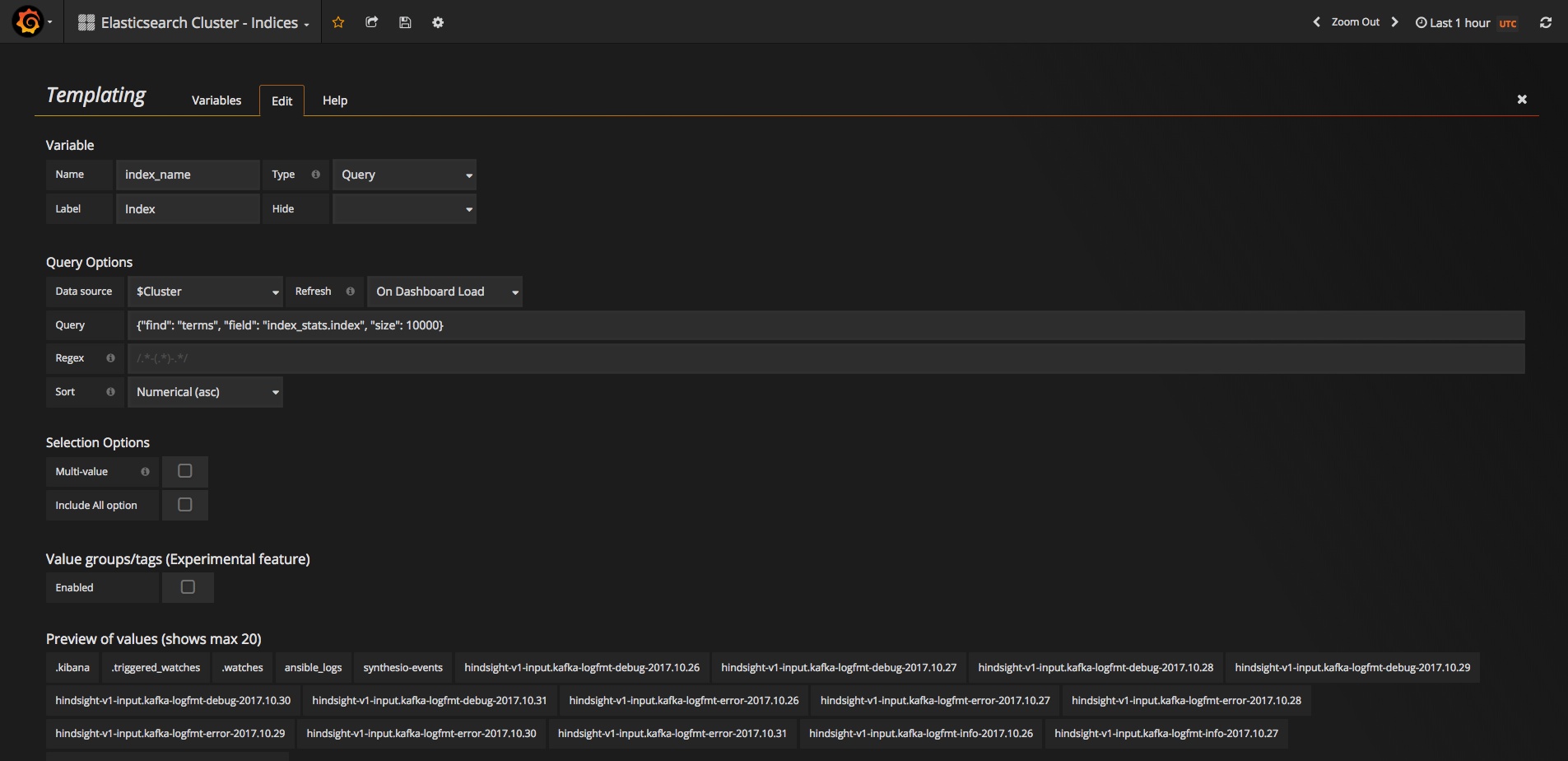Click preview value logfmt-debug-2017.10.31
The height and width of the screenshot is (761, 1568).
[x=430, y=701]
